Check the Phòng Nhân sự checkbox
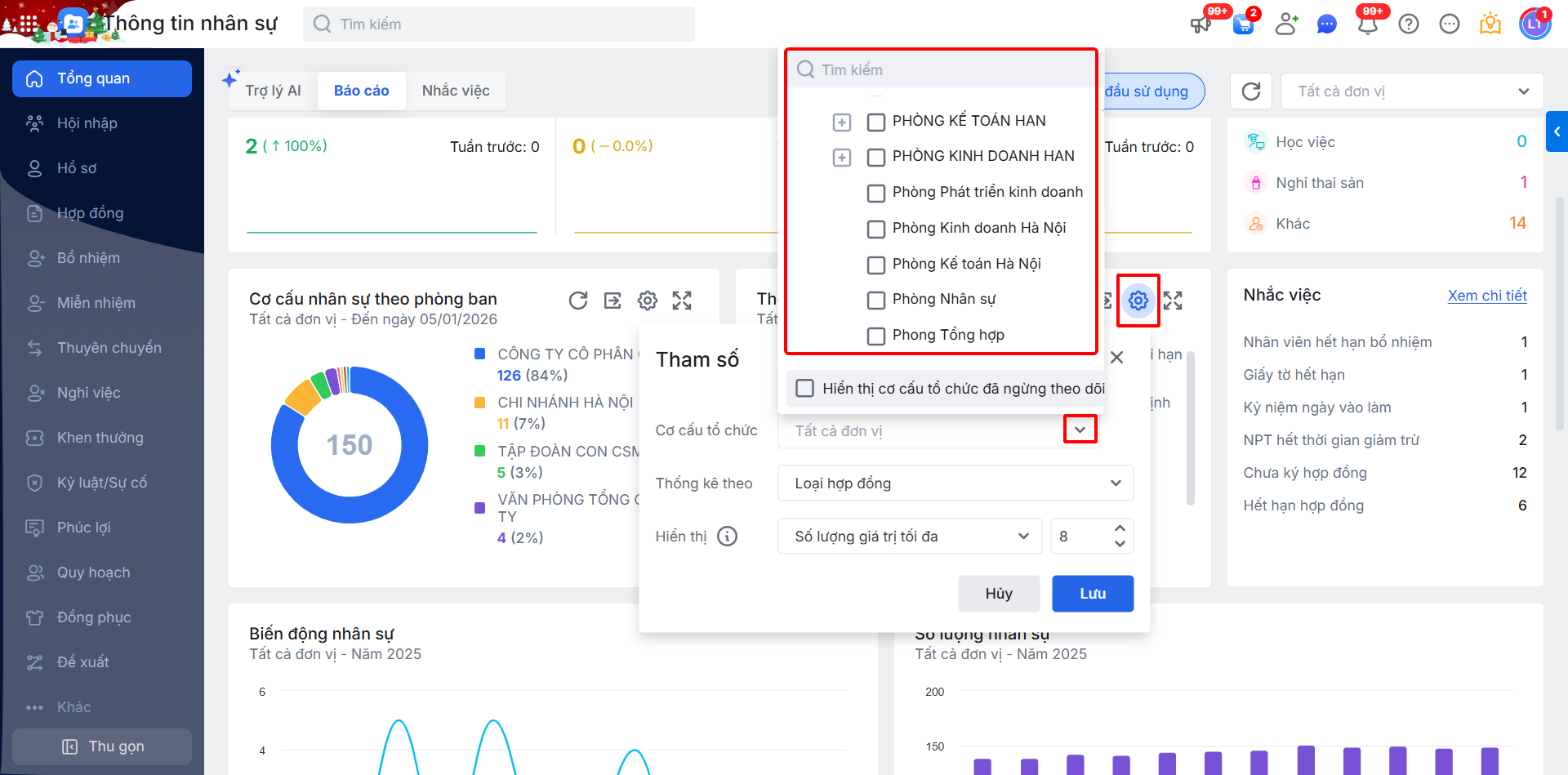The image size is (1568, 775). pos(876,300)
